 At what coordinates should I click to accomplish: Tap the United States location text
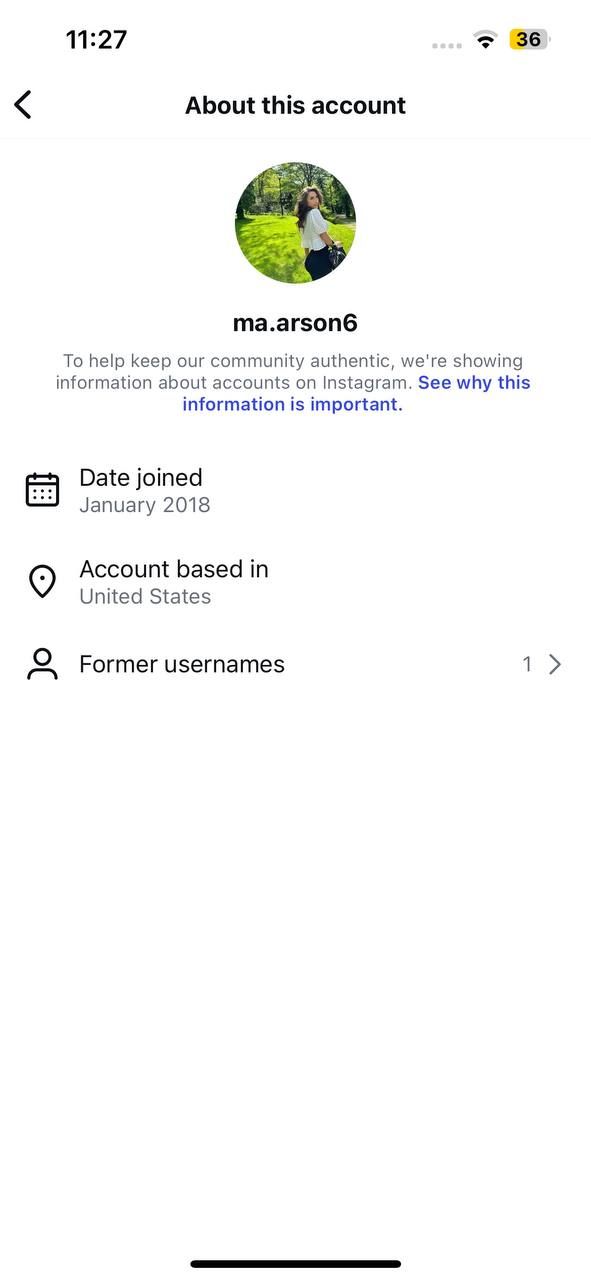(x=145, y=596)
